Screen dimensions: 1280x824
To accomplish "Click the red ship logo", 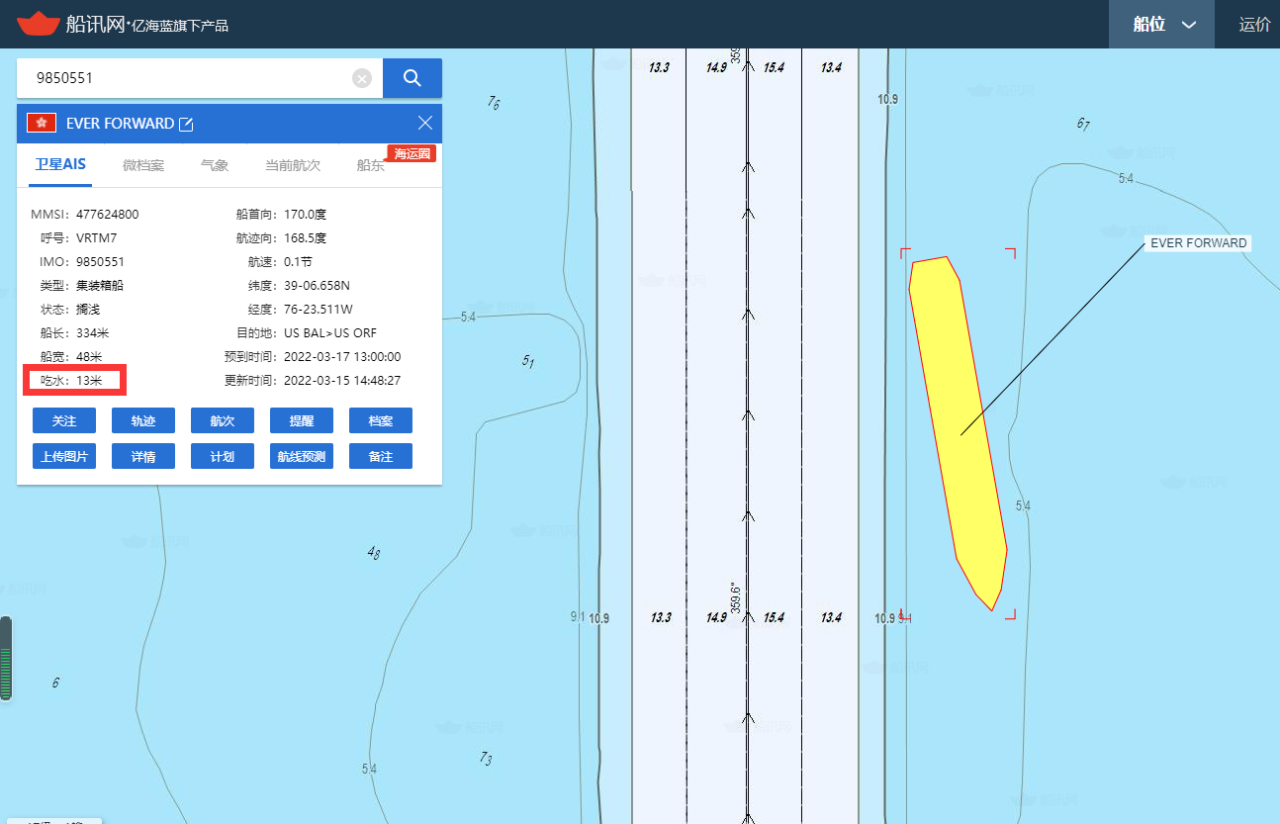I will 38,23.
